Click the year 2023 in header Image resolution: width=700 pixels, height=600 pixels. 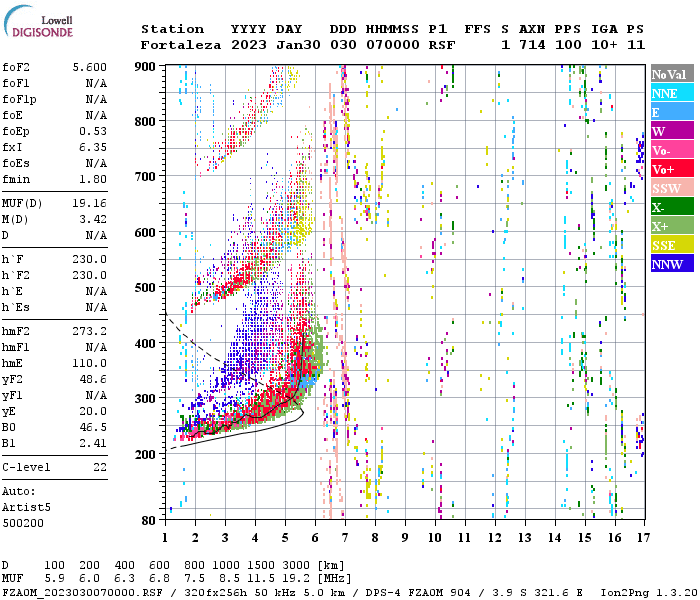point(249,45)
